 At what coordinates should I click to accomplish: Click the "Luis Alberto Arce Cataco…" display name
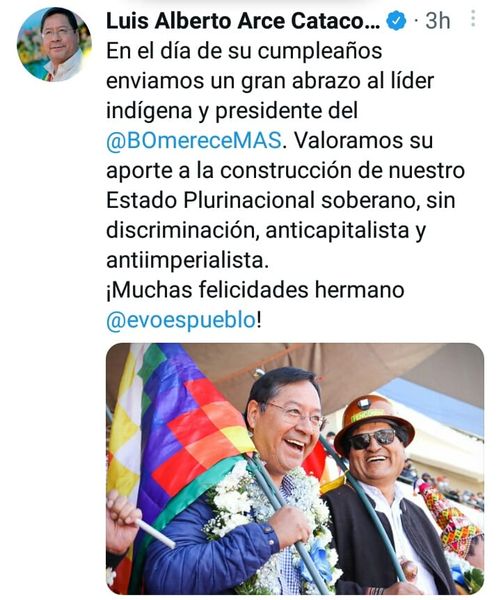pyautogui.click(x=243, y=21)
